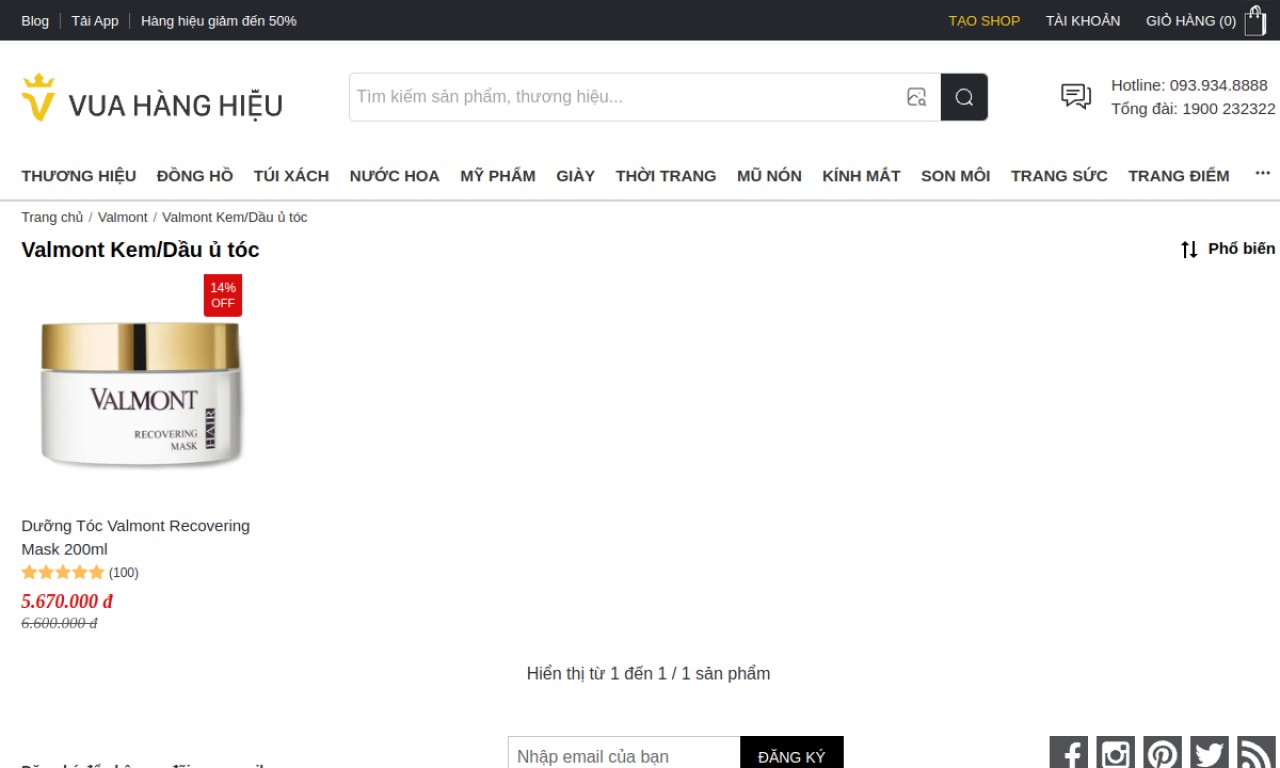Open GIỎ HÀNG (0) cart link

pyautogui.click(x=1191, y=20)
